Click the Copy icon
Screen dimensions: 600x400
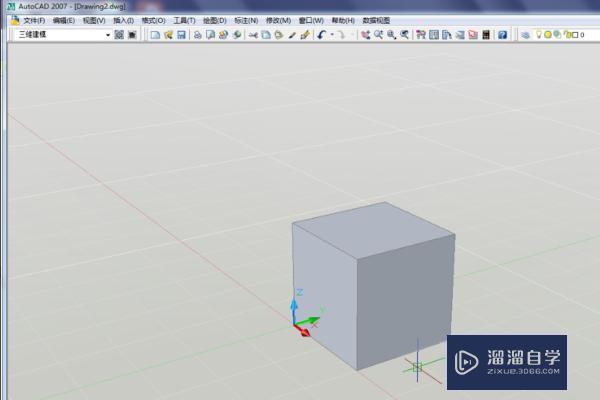pos(266,35)
